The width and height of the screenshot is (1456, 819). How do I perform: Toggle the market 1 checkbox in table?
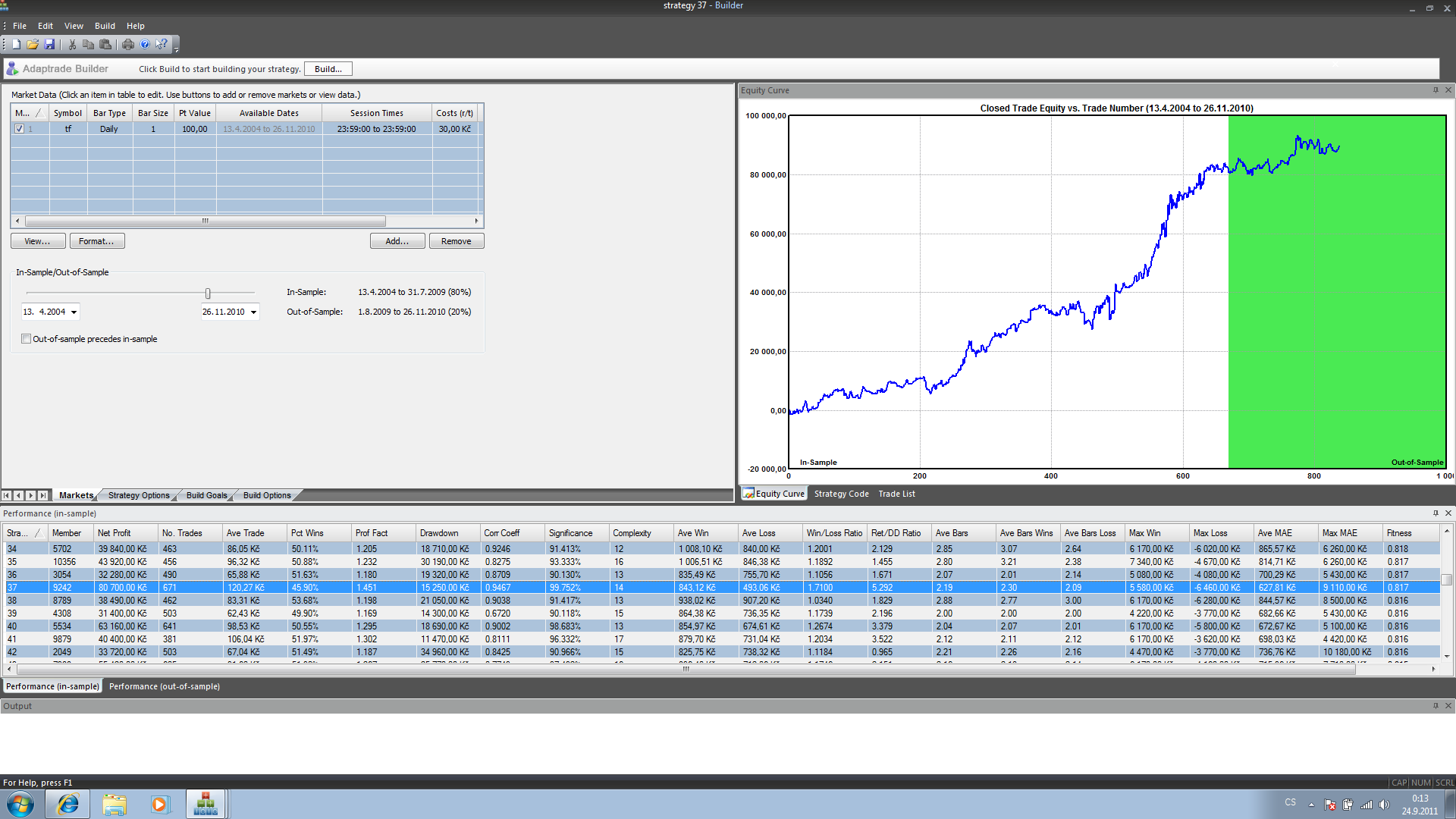pos(19,129)
